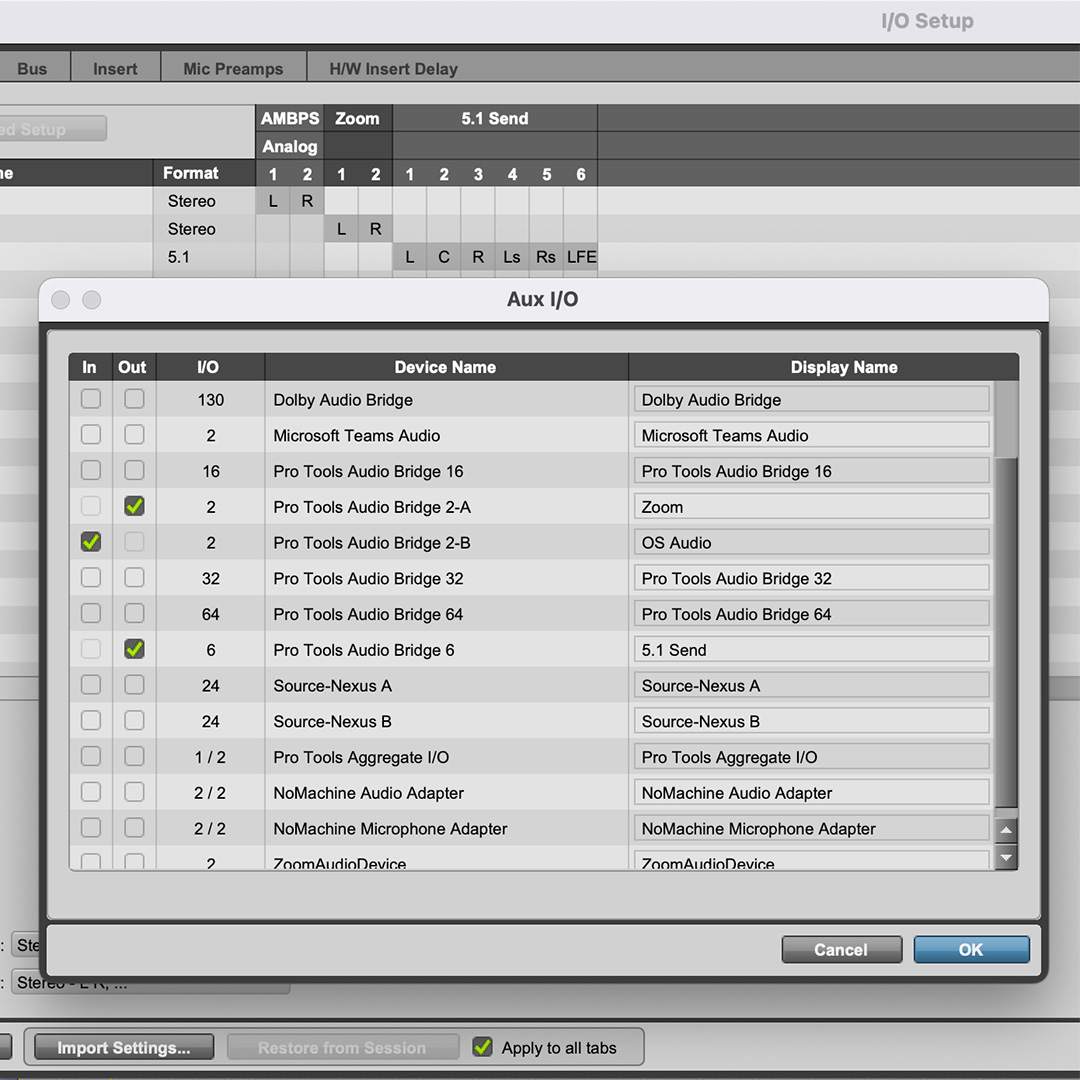The image size is (1080, 1080).
Task: Enable In for Dolby Audio Bridge
Action: pos(91,399)
